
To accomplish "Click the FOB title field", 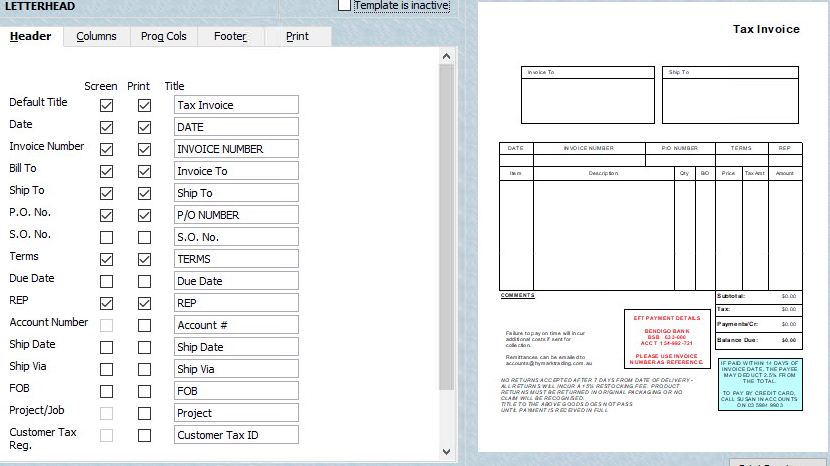I will pyautogui.click(x=236, y=391).
